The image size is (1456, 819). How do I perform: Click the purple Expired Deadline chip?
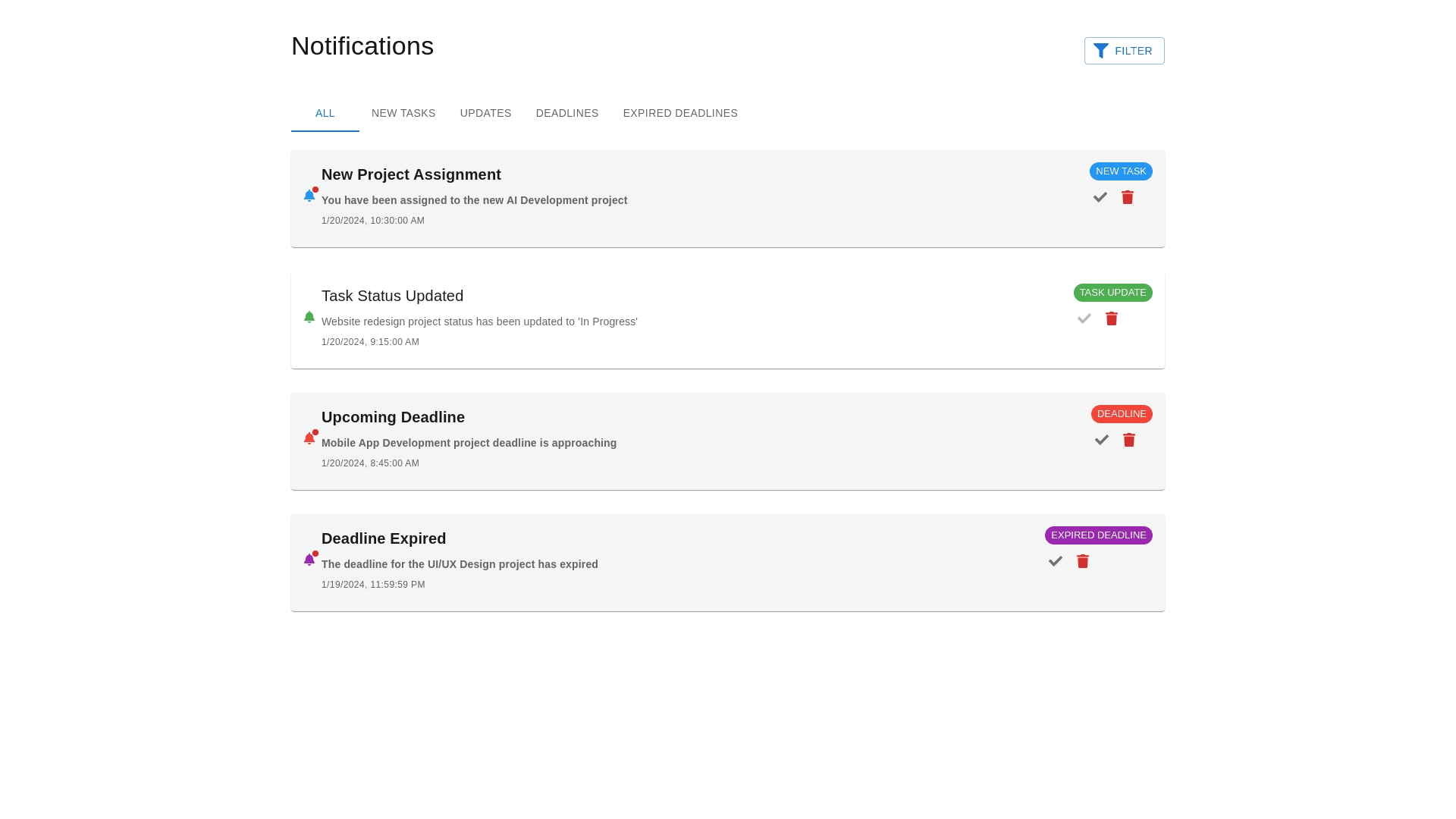click(x=1098, y=535)
